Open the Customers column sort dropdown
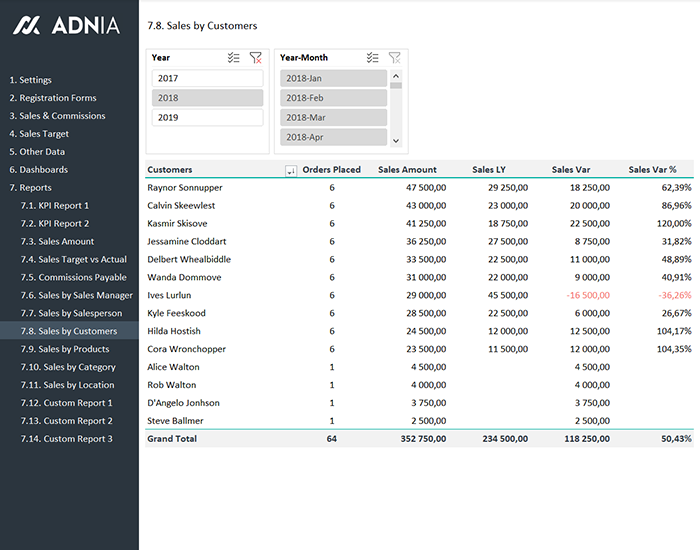 (291, 171)
